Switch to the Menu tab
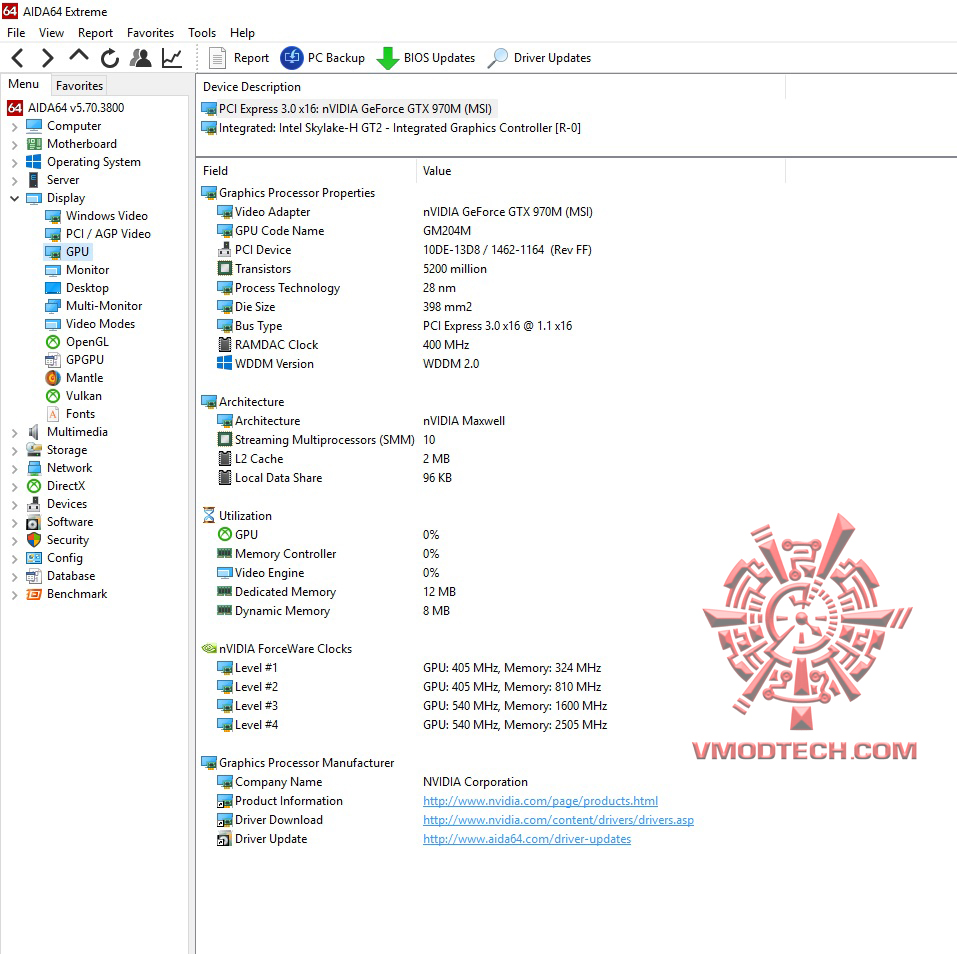 pos(24,84)
